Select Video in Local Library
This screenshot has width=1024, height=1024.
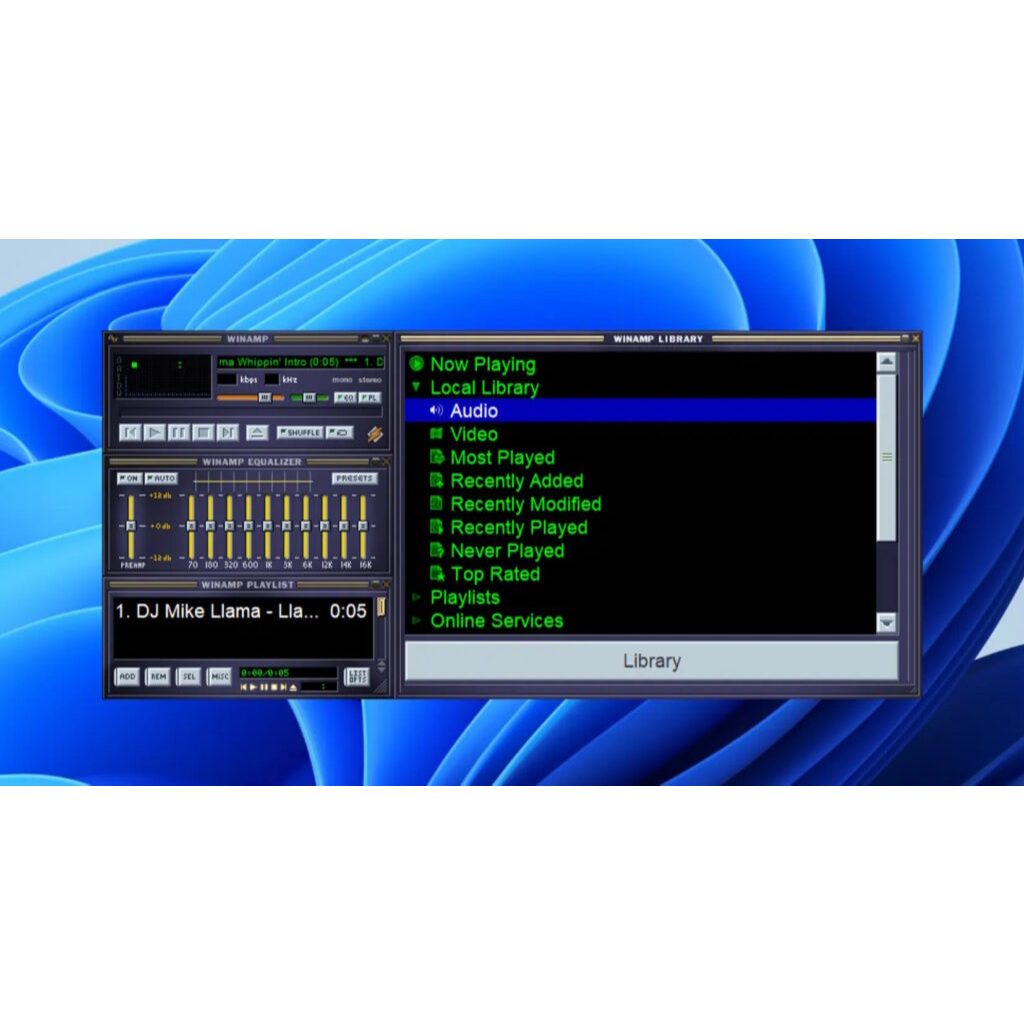click(474, 434)
